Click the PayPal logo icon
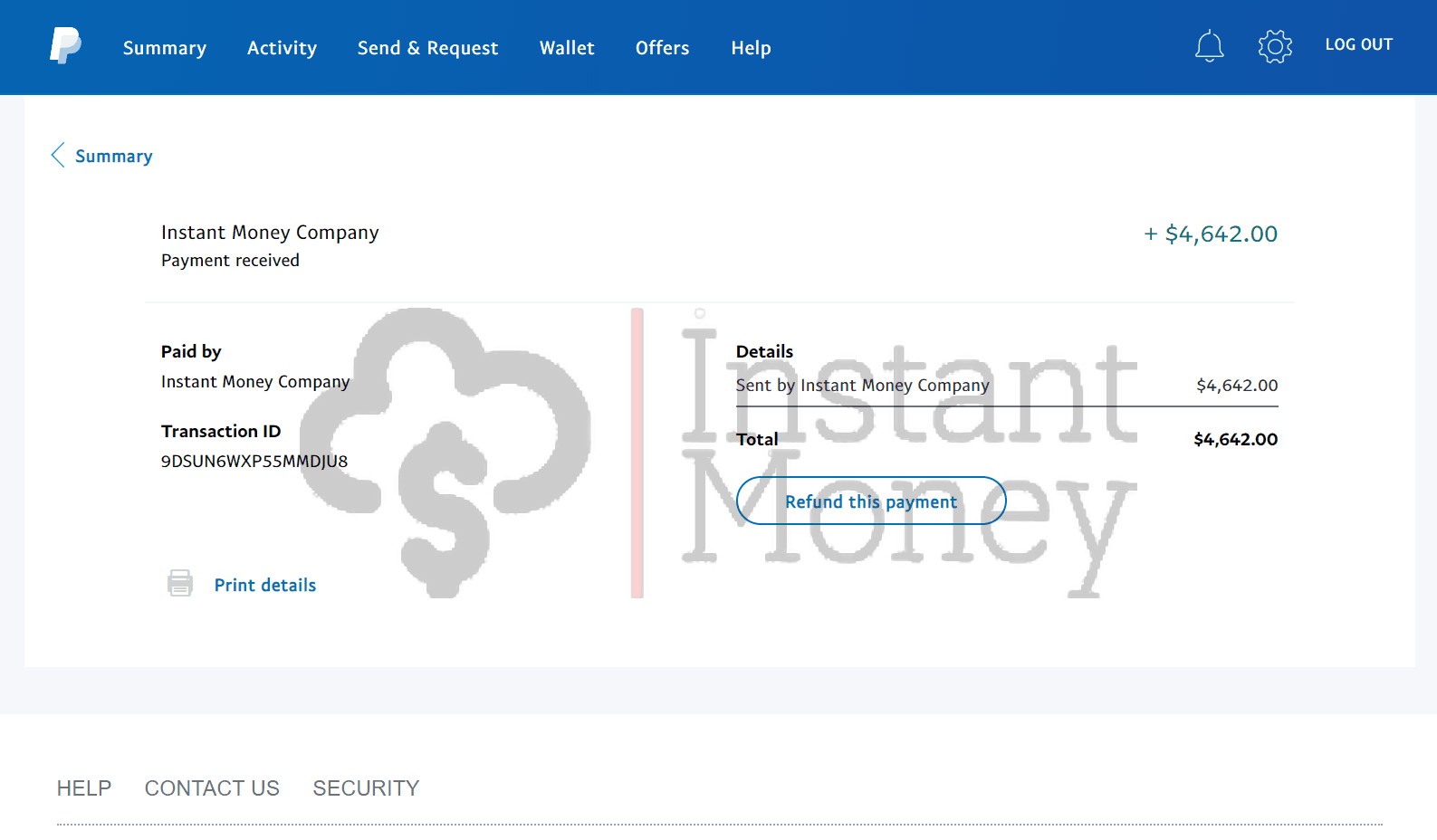This screenshot has height=840, width=1437. coord(65,45)
